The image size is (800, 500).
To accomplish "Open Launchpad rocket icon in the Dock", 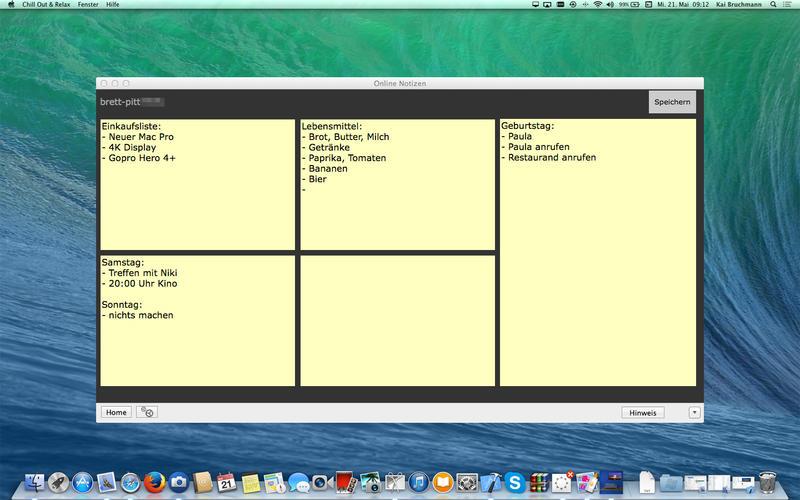I will pyautogui.click(x=59, y=483).
